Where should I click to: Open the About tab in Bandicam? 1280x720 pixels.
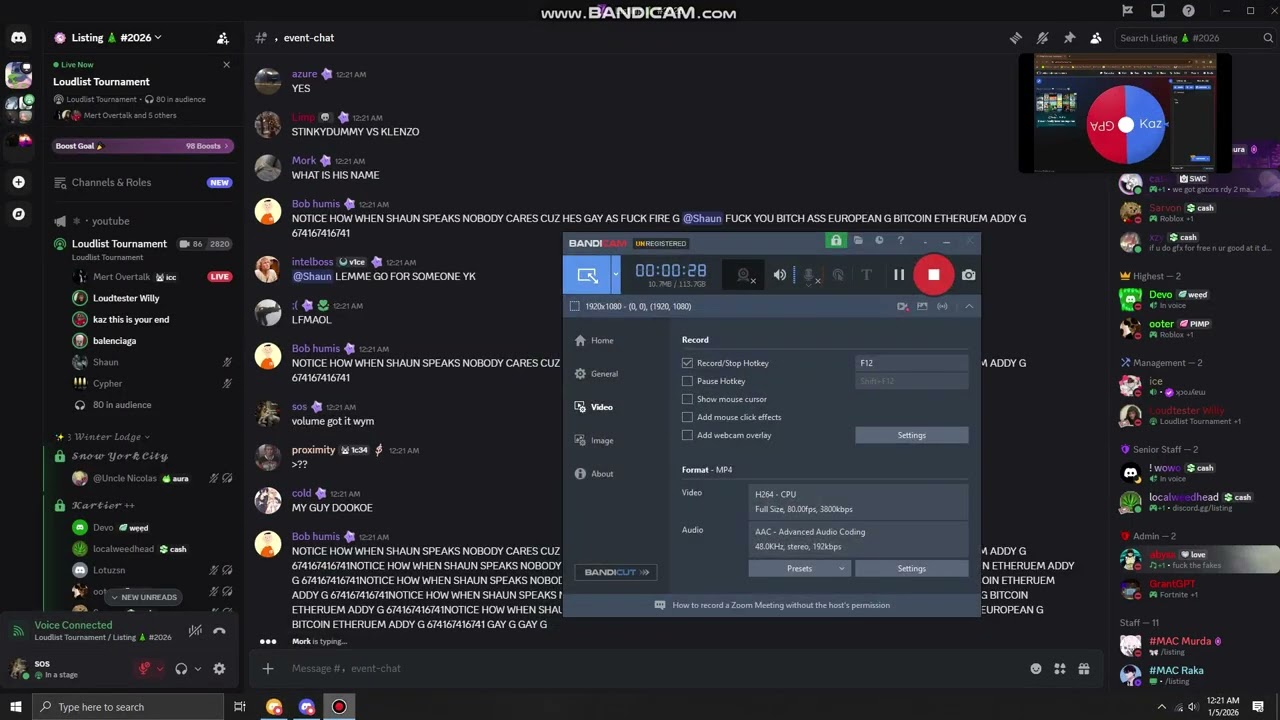point(594,474)
